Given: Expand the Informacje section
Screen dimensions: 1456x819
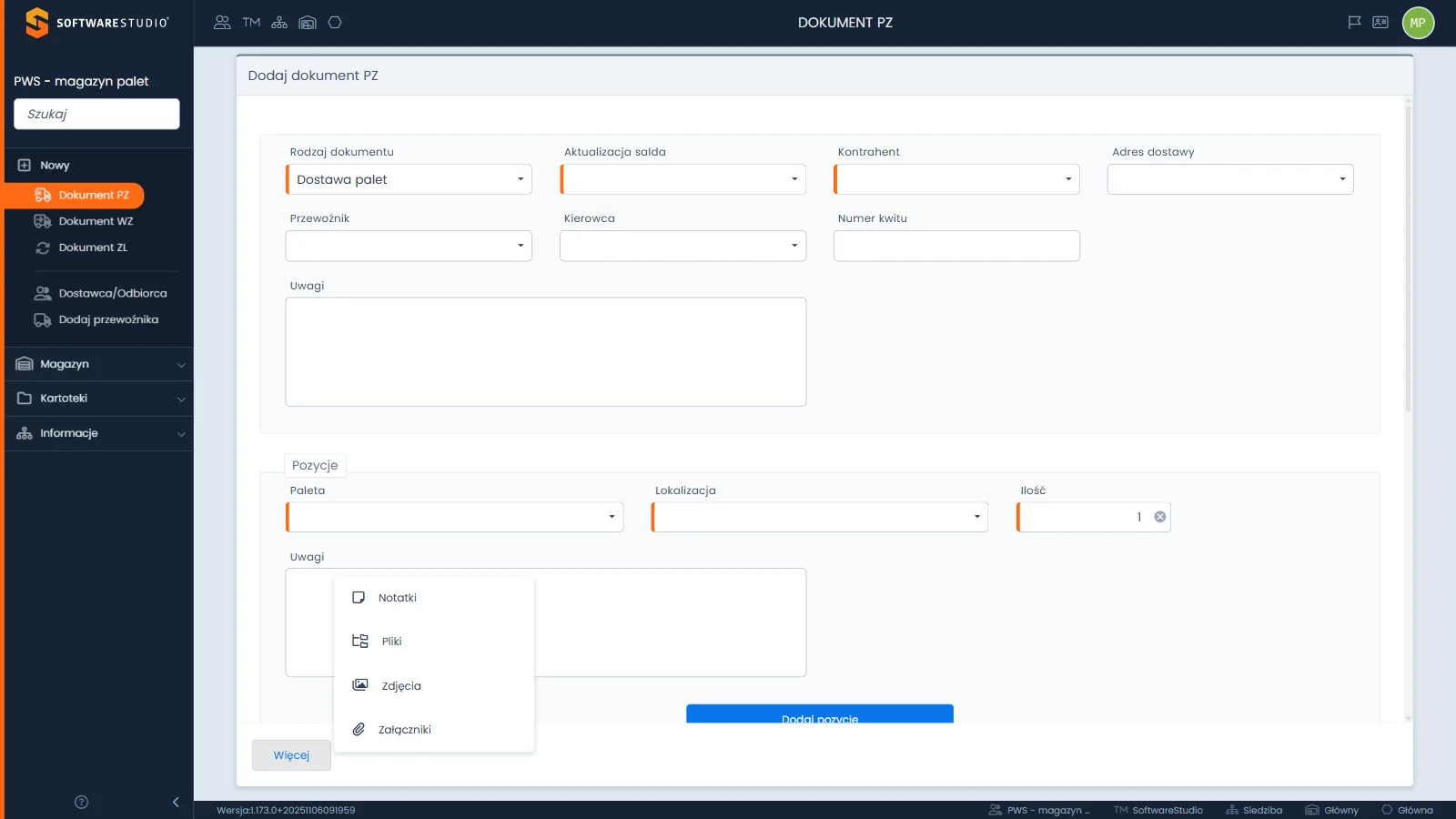Looking at the screenshot, I should click(x=100, y=433).
